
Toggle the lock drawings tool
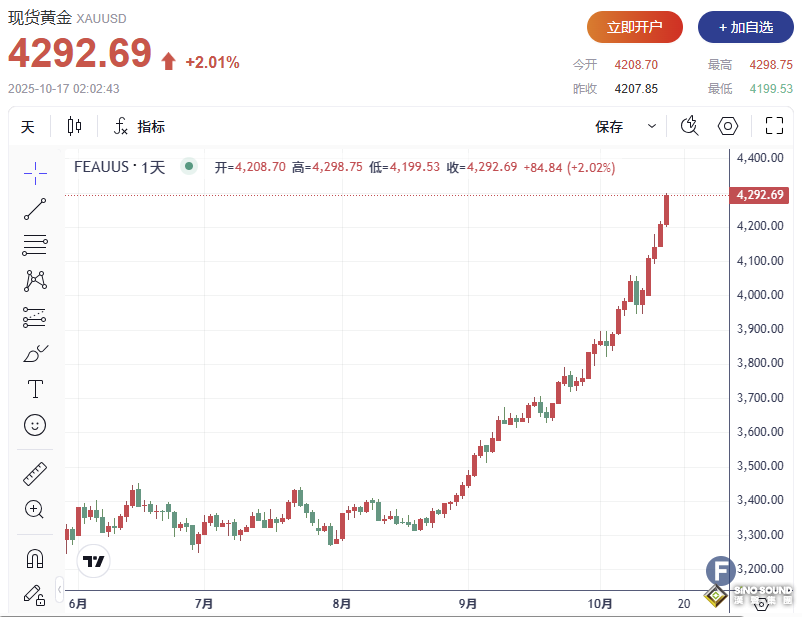click(34, 595)
